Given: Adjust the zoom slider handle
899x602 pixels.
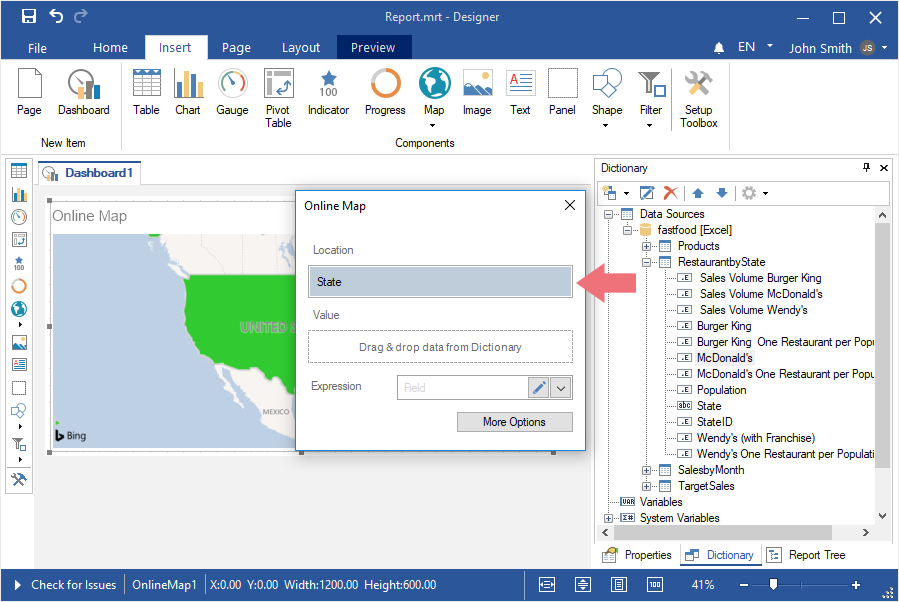Looking at the screenshot, I should pyautogui.click(x=773, y=585).
